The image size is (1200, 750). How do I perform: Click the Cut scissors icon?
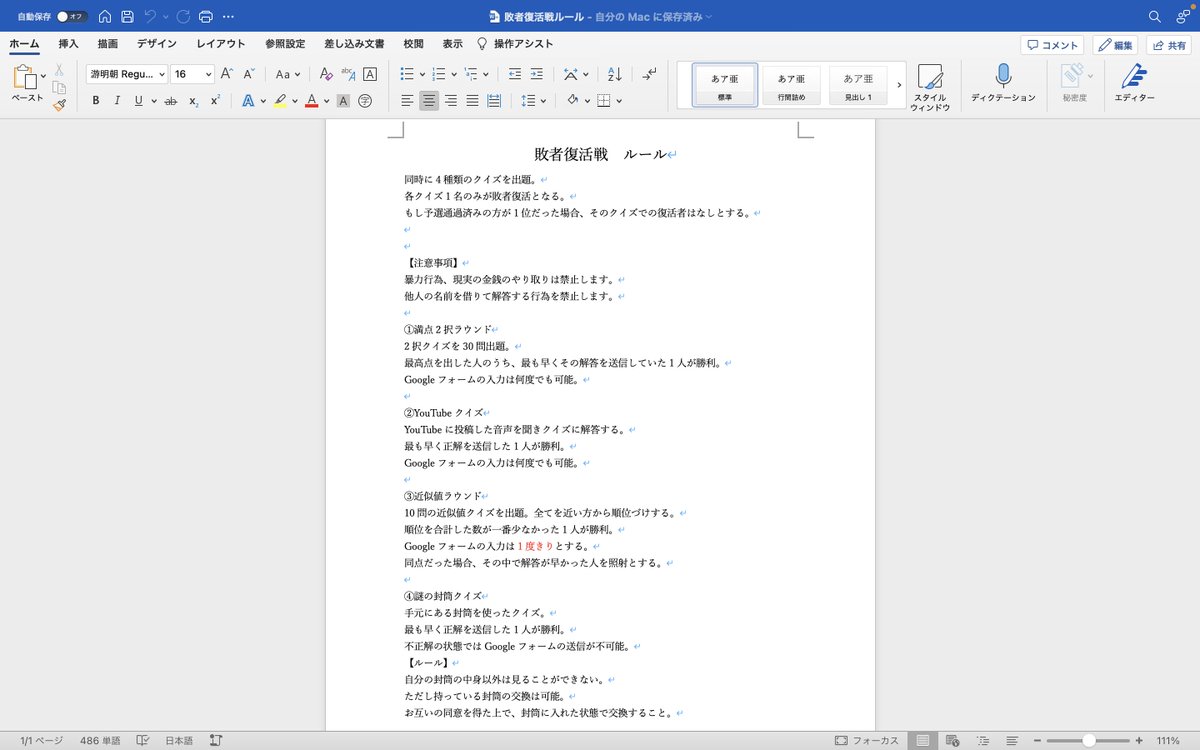point(59,70)
